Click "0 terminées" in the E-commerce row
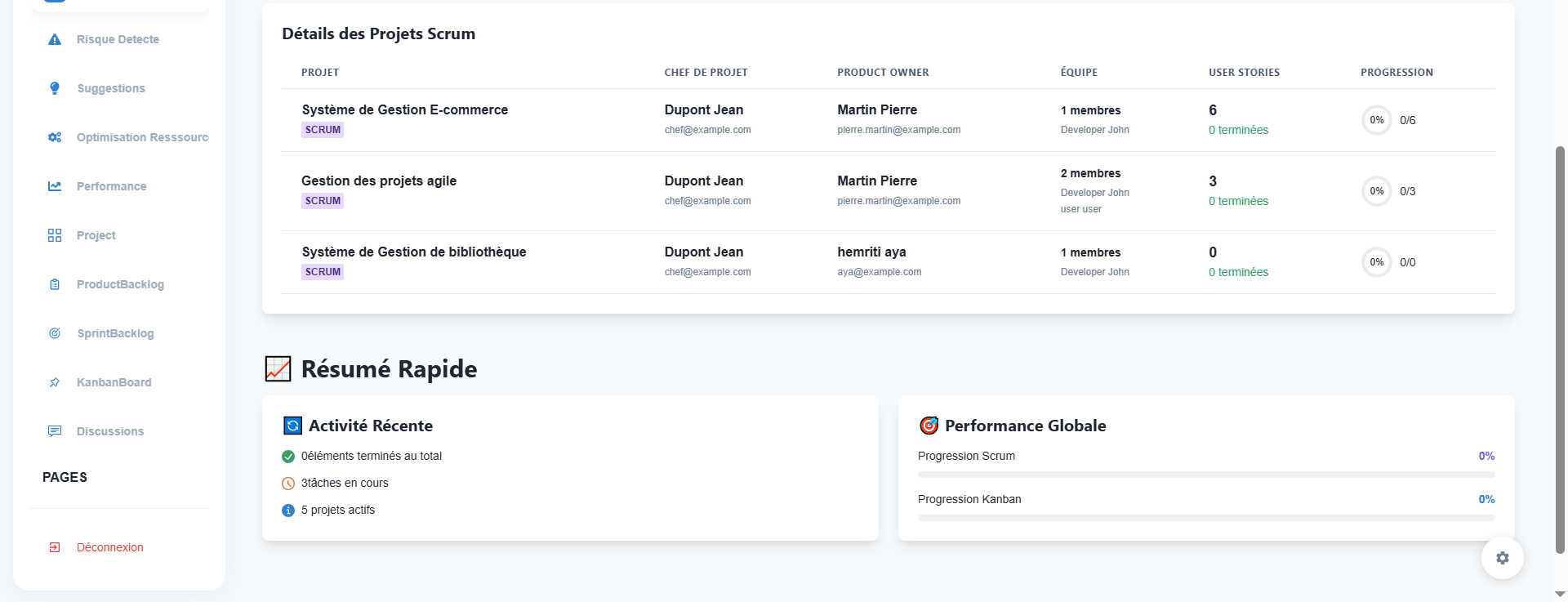 pos(1238,130)
